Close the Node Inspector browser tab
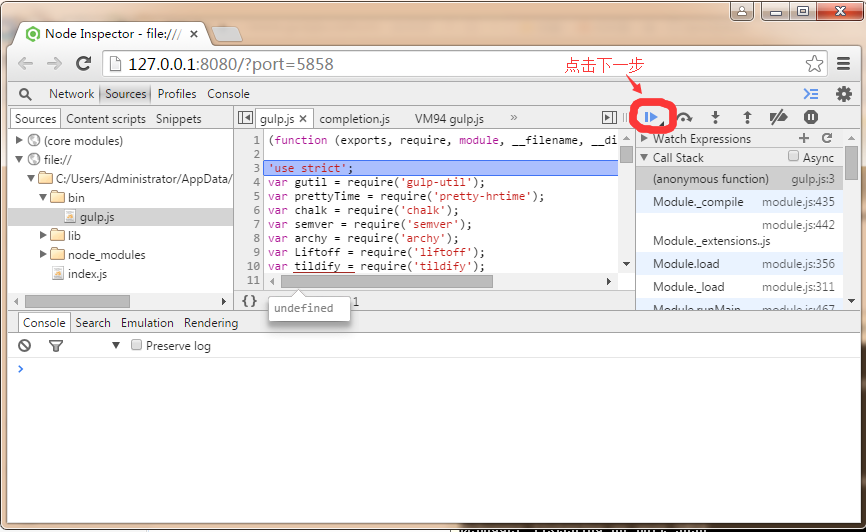 tap(194, 34)
